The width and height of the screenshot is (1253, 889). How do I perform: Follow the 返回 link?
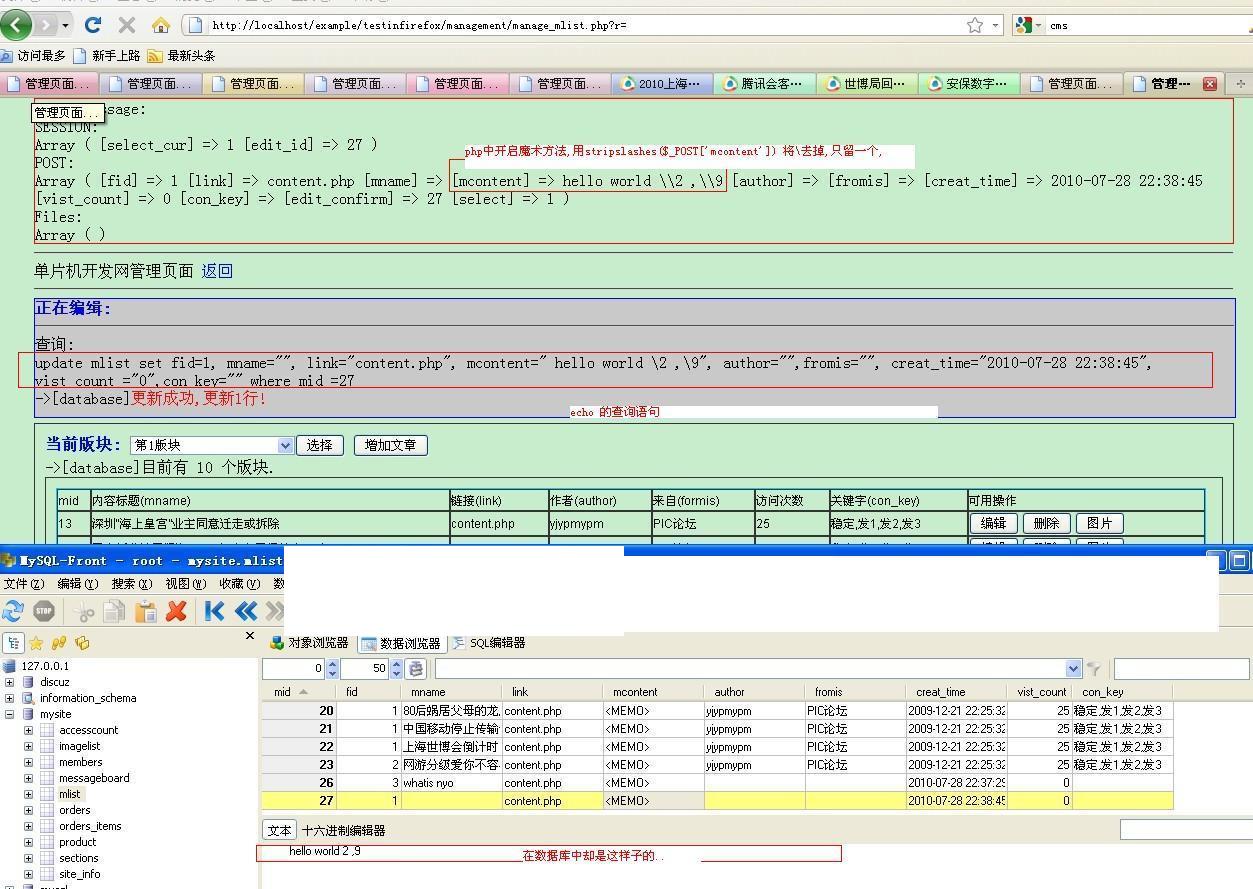(217, 271)
